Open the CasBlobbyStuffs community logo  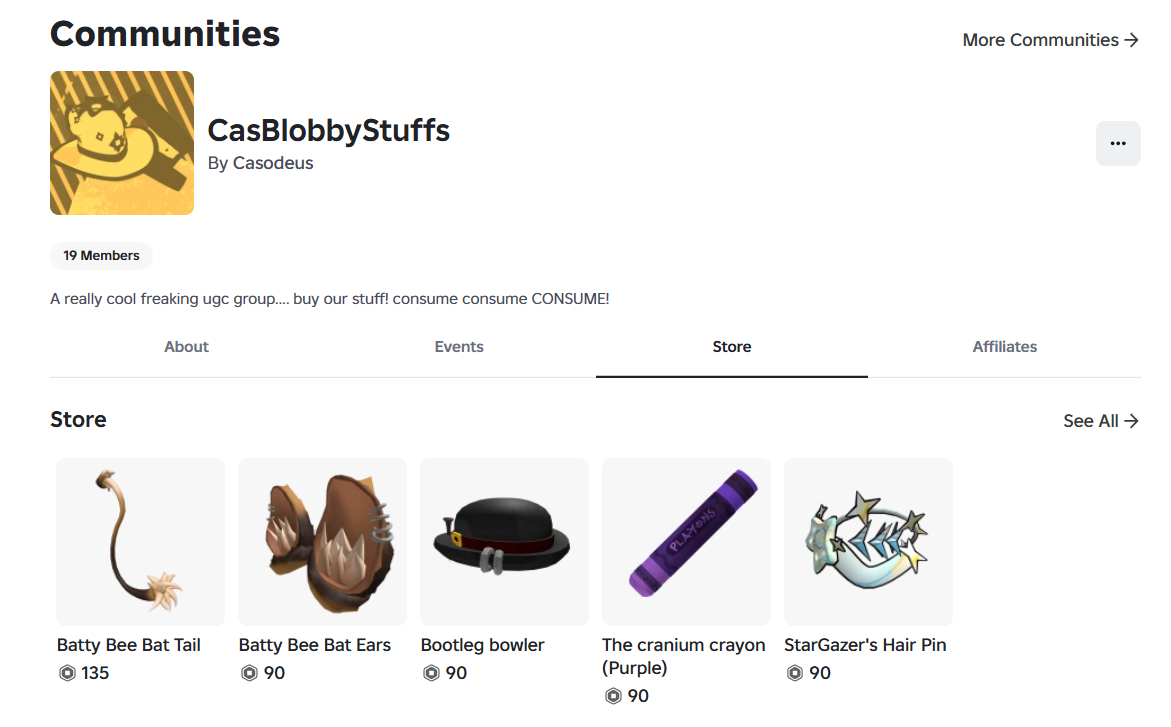(x=122, y=143)
